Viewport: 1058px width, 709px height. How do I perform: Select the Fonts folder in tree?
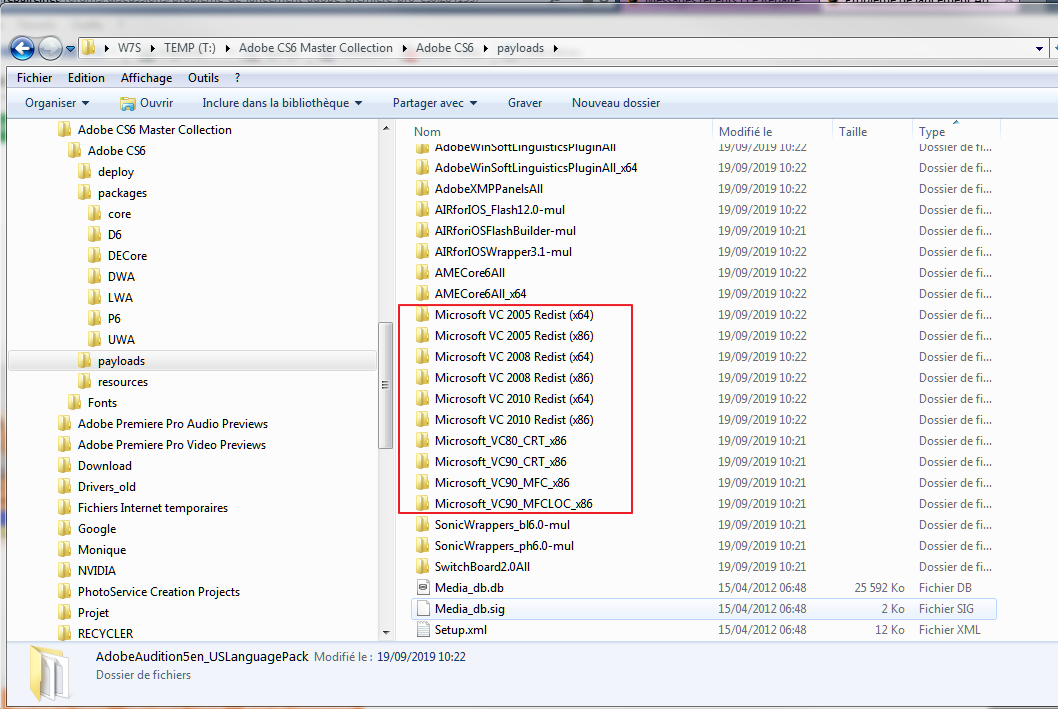point(102,402)
